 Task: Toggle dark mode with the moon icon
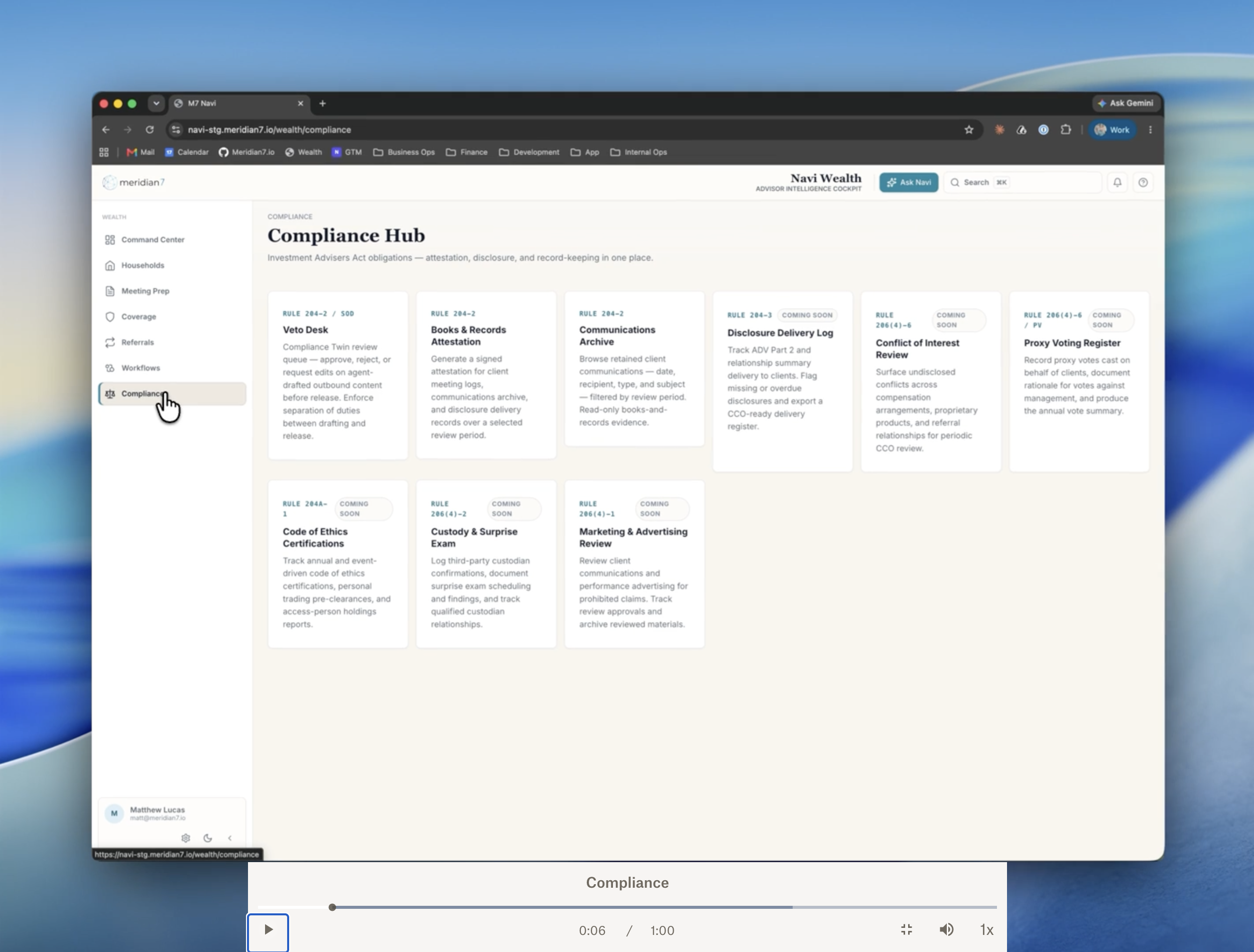(207, 838)
